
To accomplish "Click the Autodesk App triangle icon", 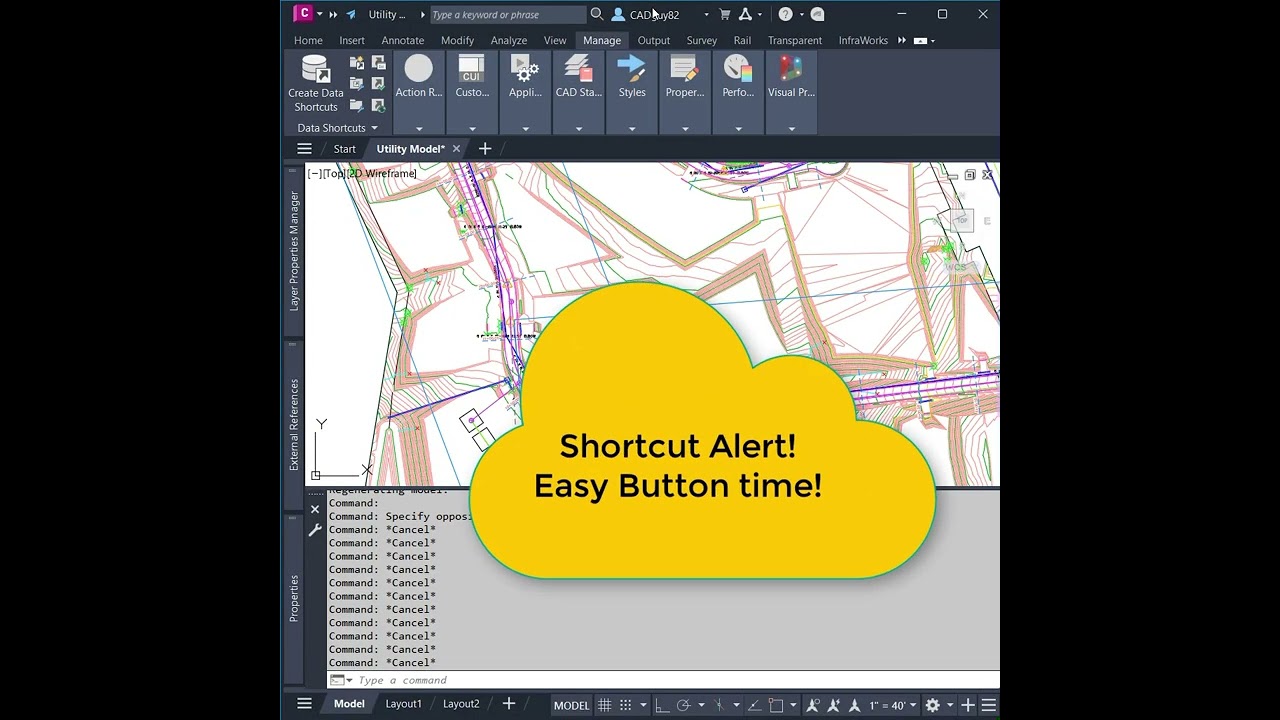I will point(745,14).
